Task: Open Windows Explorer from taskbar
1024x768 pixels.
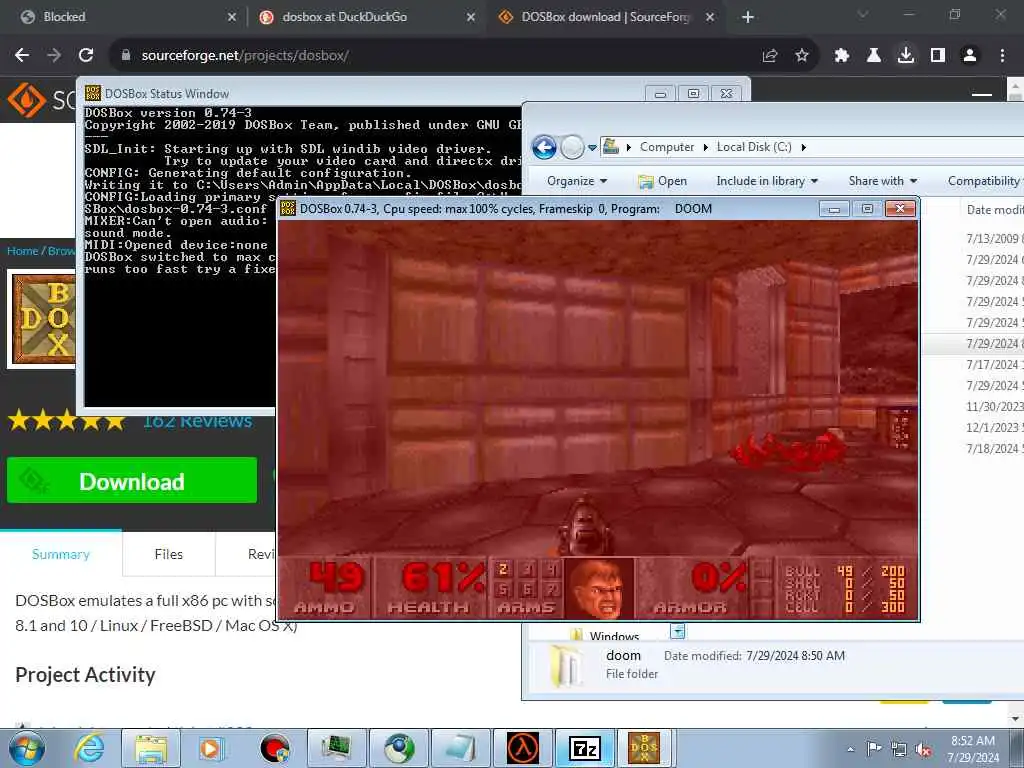Action: click(x=151, y=748)
